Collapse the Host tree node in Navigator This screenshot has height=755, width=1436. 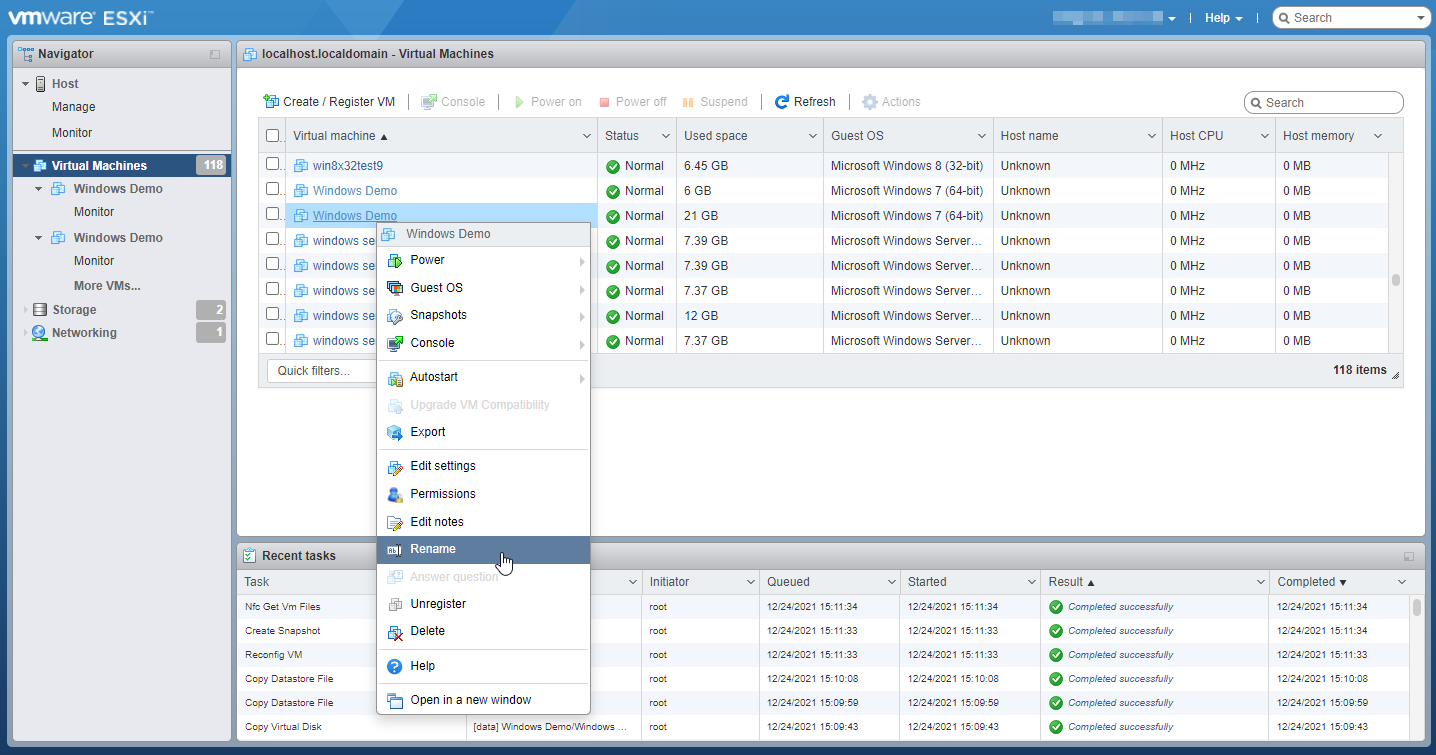(x=25, y=84)
